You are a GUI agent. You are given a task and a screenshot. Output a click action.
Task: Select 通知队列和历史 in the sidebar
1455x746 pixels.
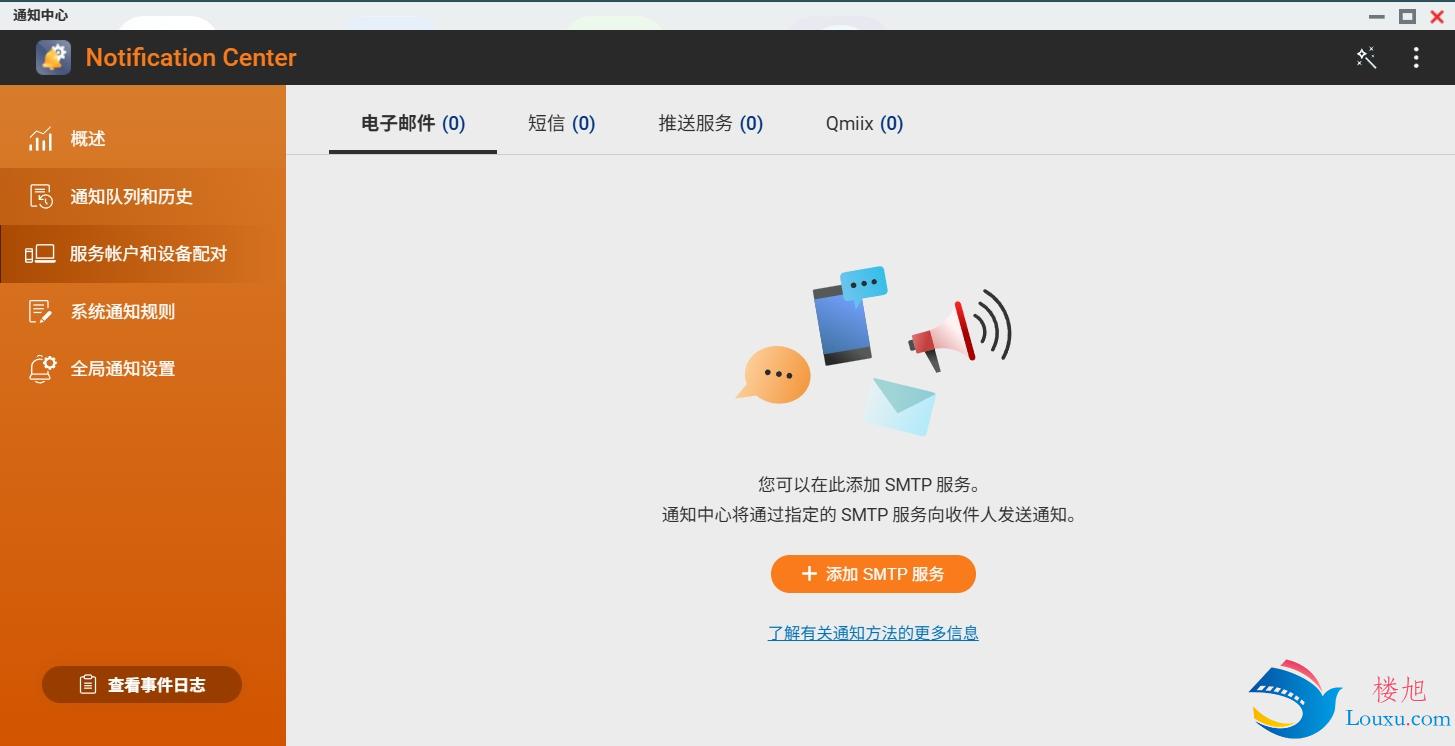pyautogui.click(x=143, y=197)
